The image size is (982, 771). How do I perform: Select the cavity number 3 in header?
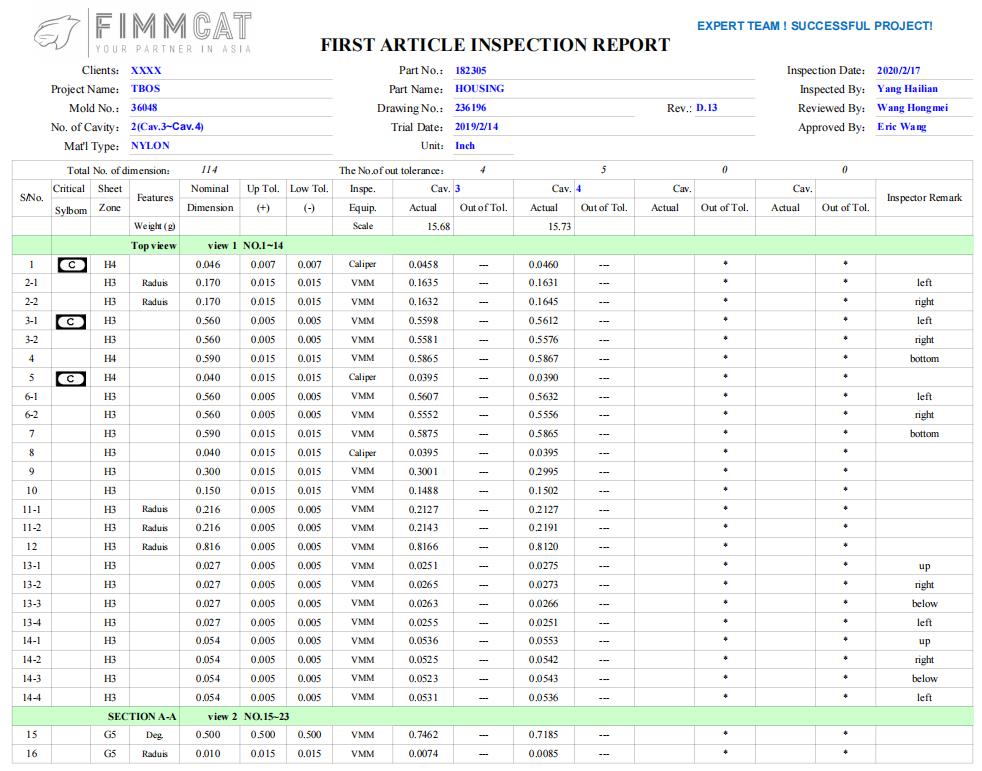(457, 189)
